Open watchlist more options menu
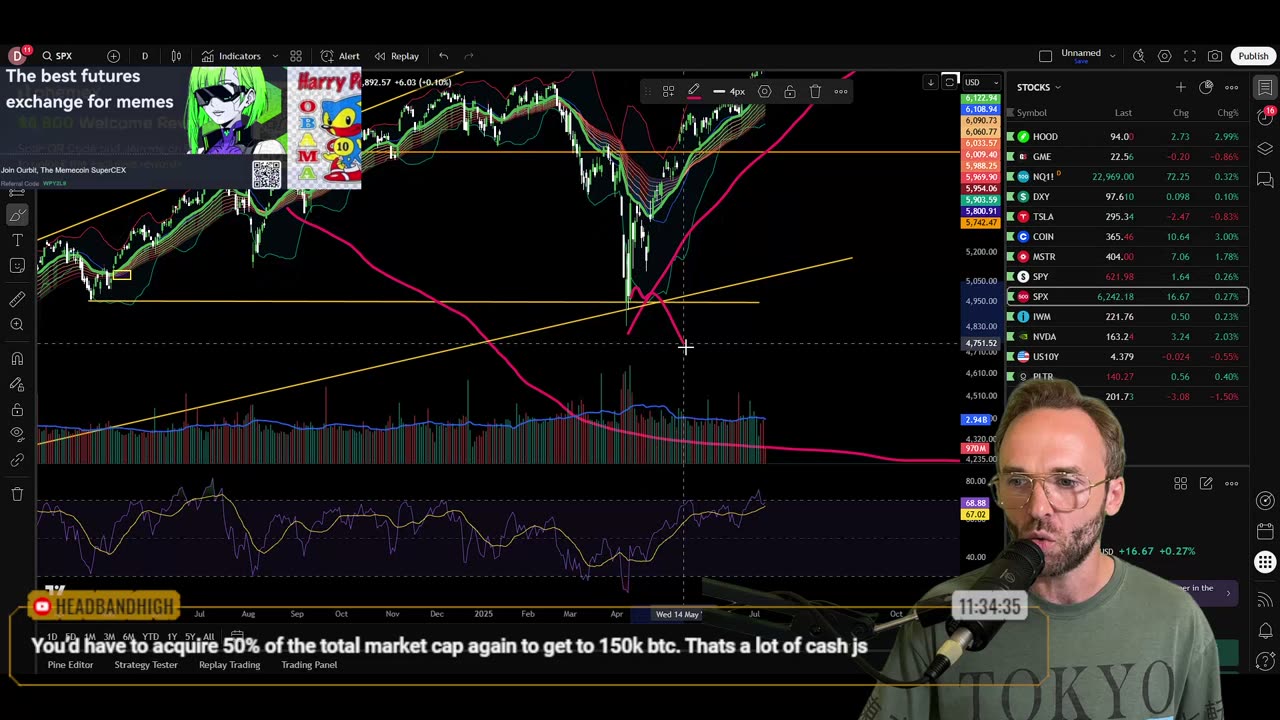Screen dimensions: 1280x720 tap(1231, 88)
